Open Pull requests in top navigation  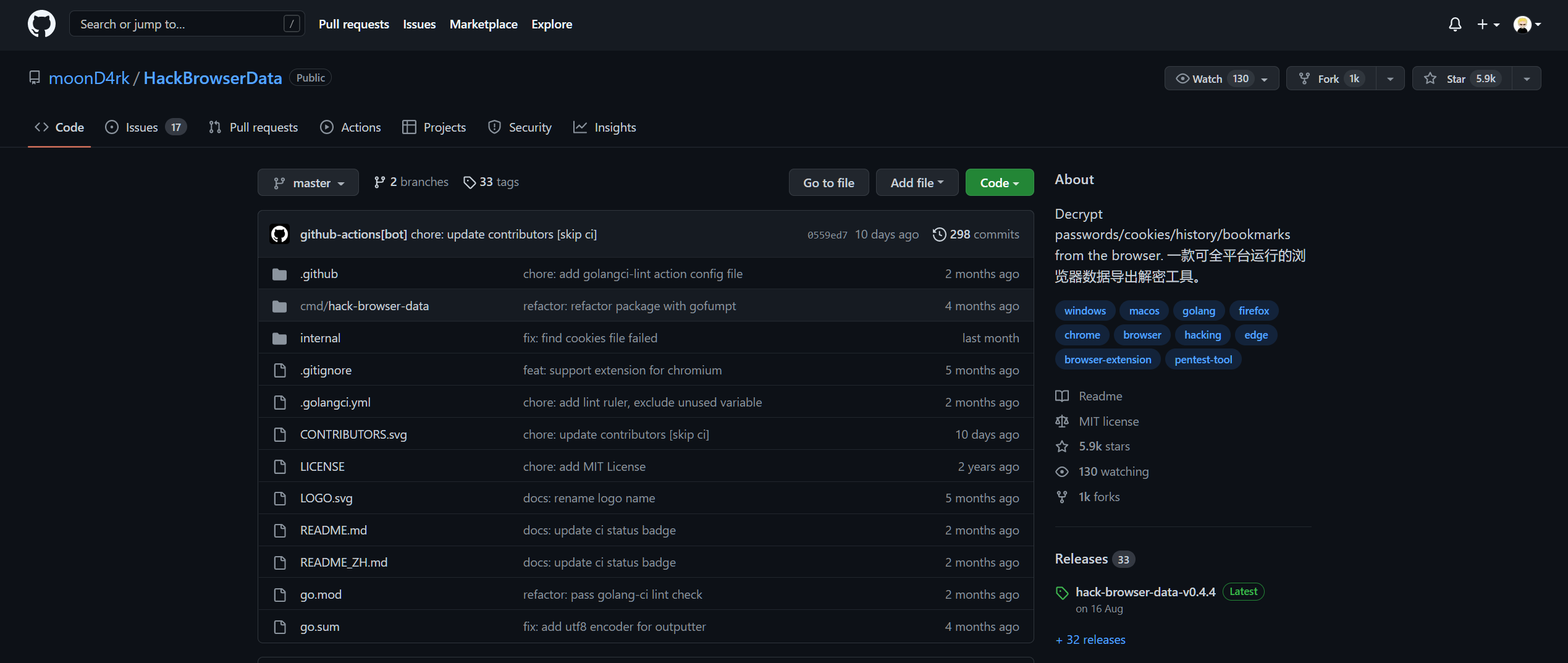tap(353, 24)
